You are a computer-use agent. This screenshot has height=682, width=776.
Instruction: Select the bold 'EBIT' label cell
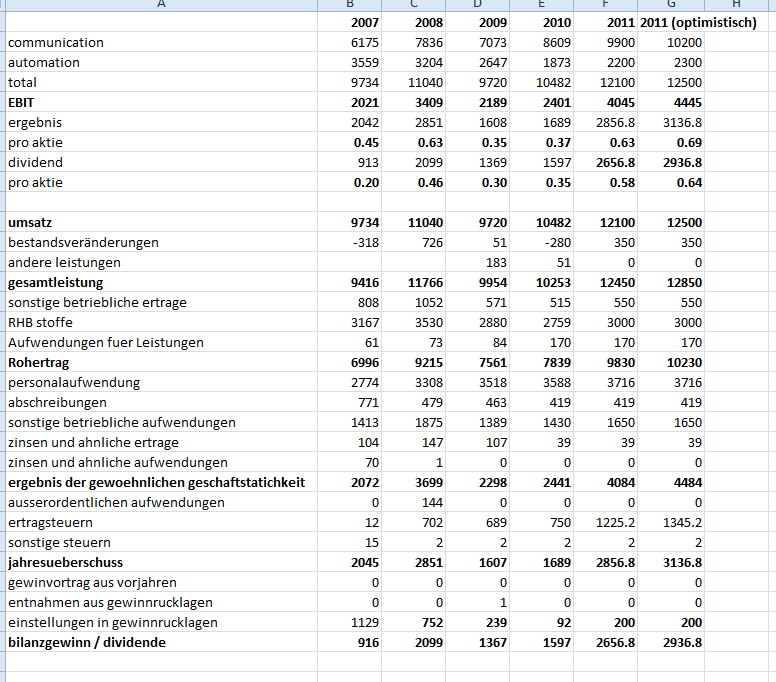pos(24,102)
